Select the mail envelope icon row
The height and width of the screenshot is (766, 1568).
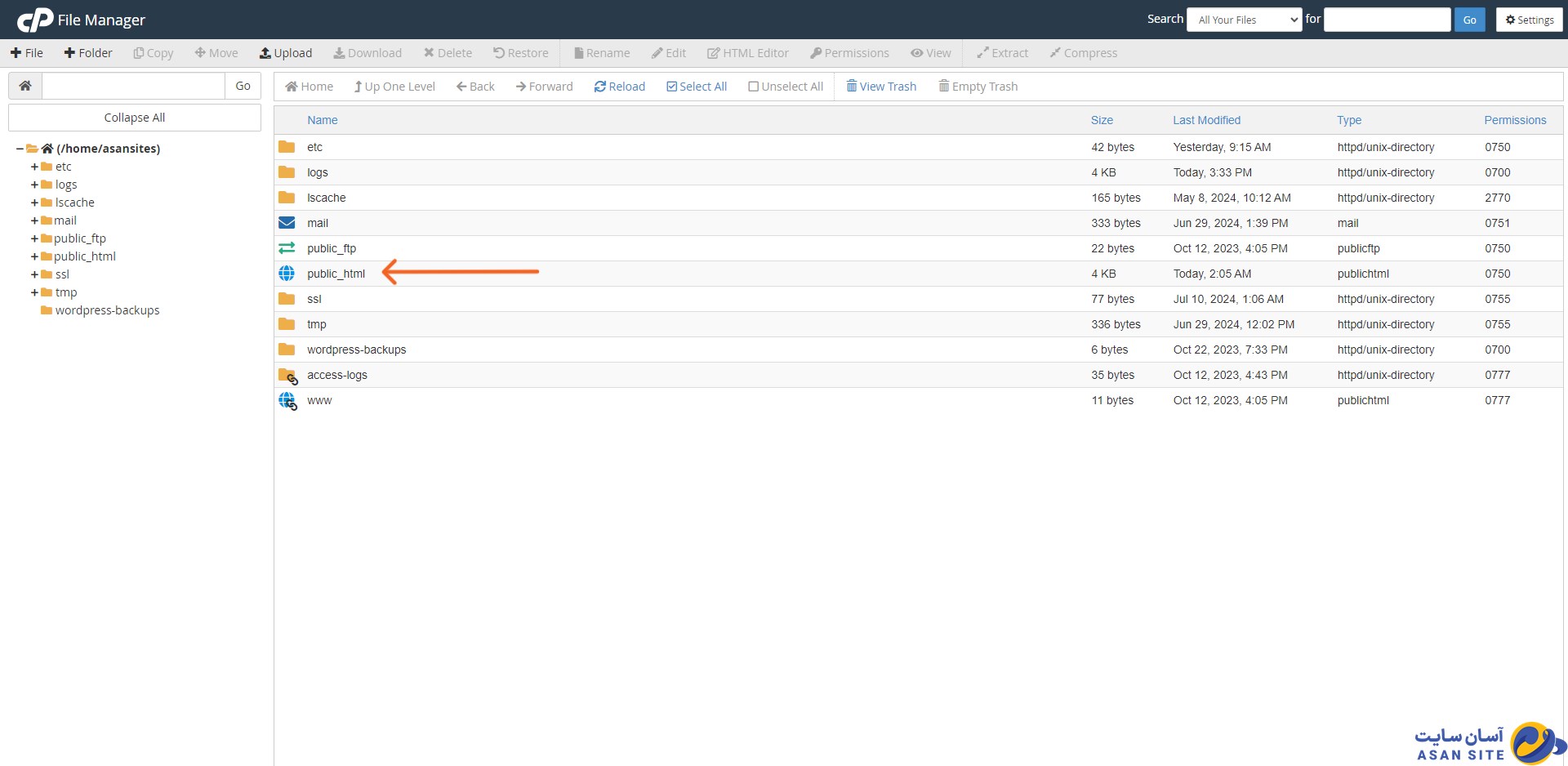coord(287,223)
